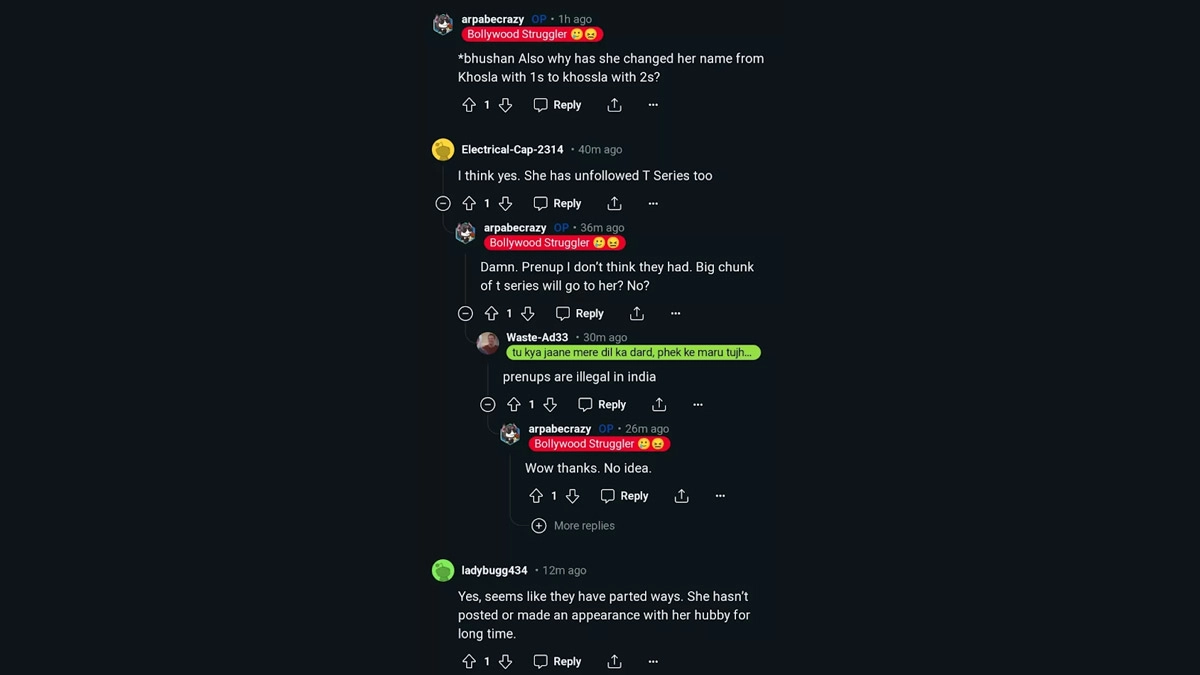
Task: Share ladybugg434's parted ways comment
Action: point(614,661)
